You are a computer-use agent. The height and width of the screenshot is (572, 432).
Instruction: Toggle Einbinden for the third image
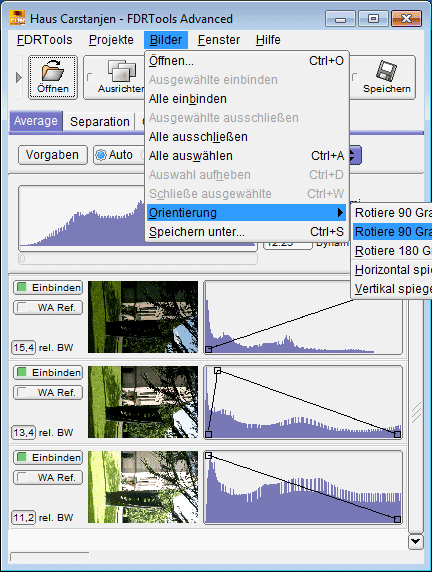coord(48,457)
